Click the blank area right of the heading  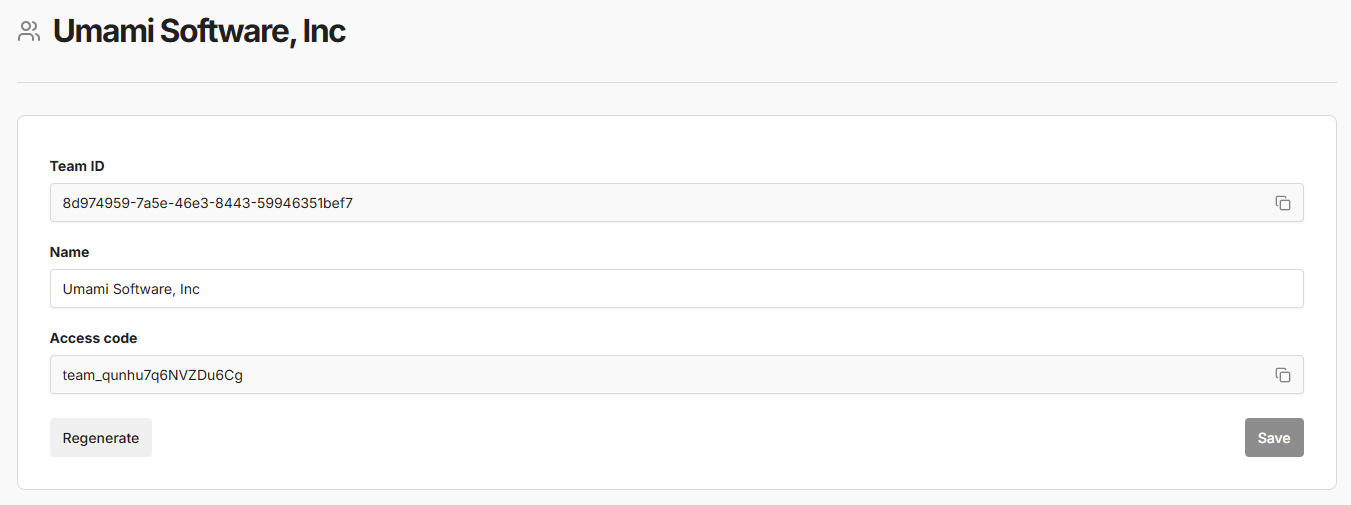click(800, 31)
